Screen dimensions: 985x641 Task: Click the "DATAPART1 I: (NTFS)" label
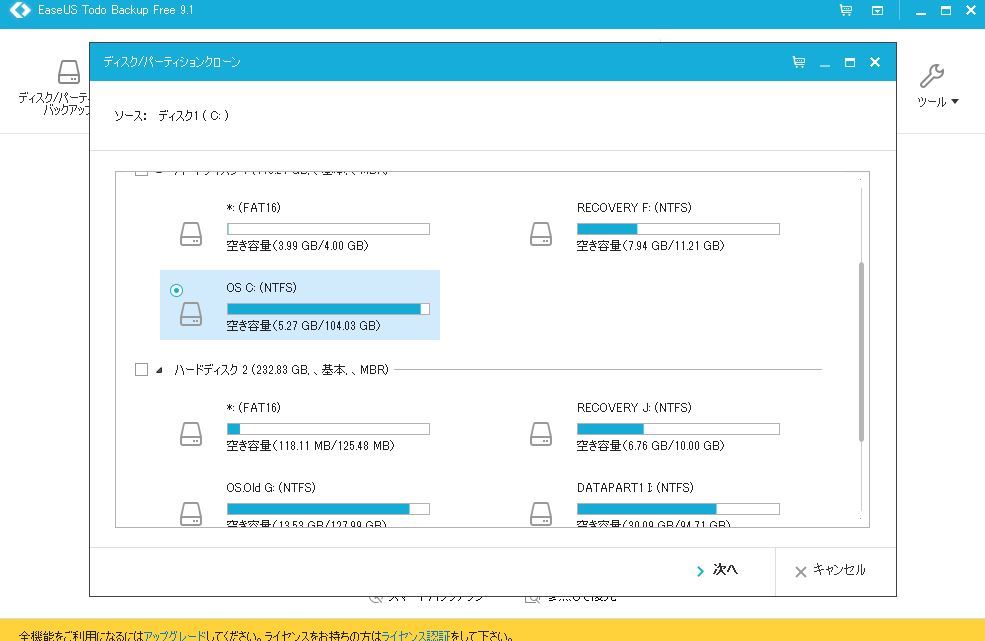click(635, 487)
